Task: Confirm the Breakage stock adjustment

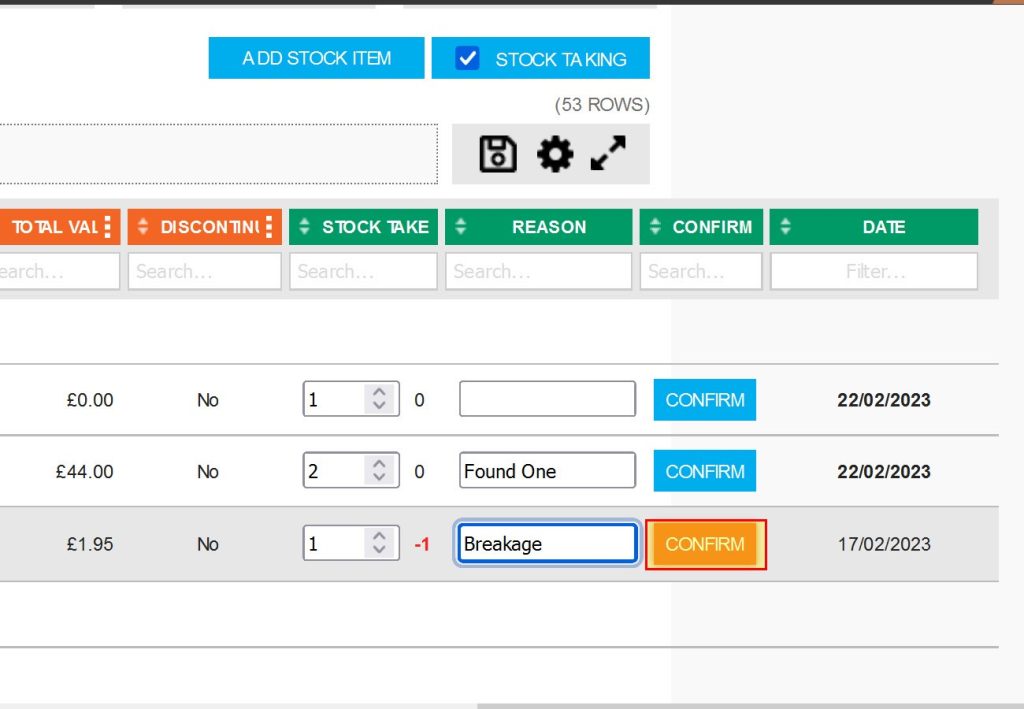Action: point(705,544)
